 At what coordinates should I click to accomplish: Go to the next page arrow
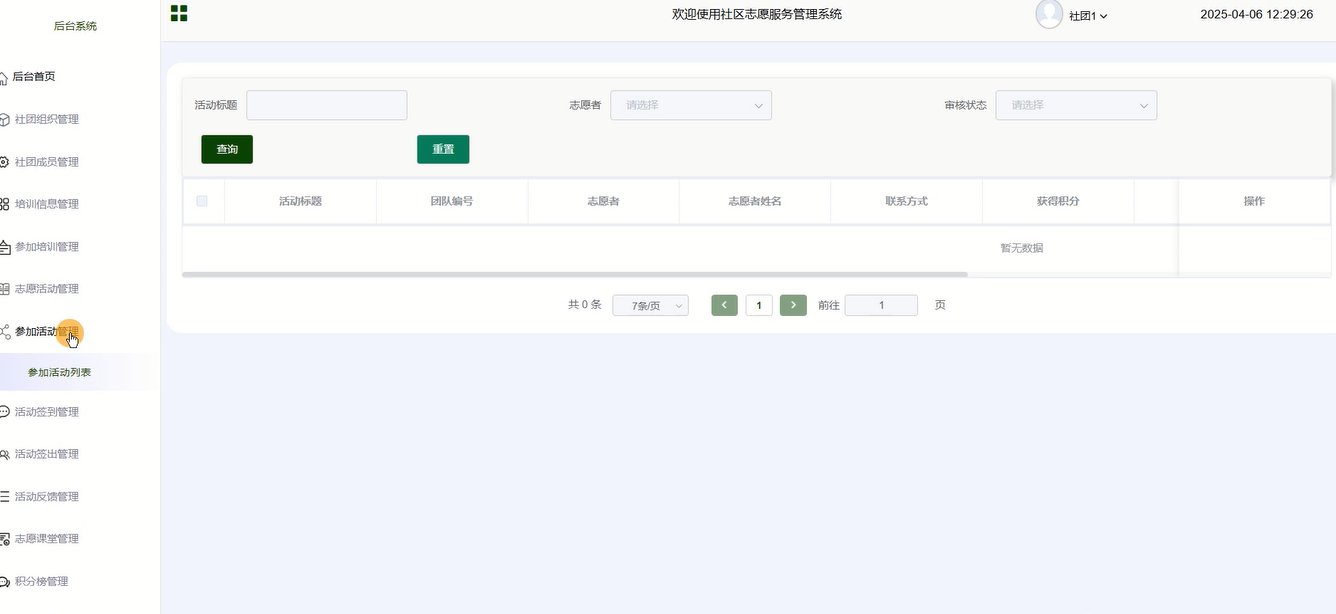coord(793,305)
